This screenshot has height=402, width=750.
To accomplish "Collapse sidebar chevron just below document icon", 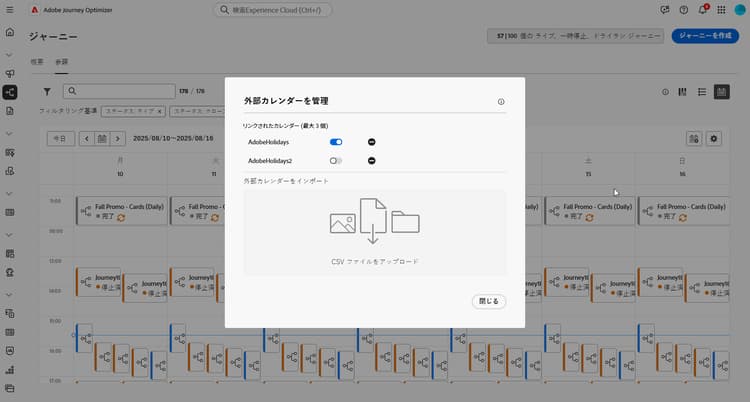I will click(10, 134).
